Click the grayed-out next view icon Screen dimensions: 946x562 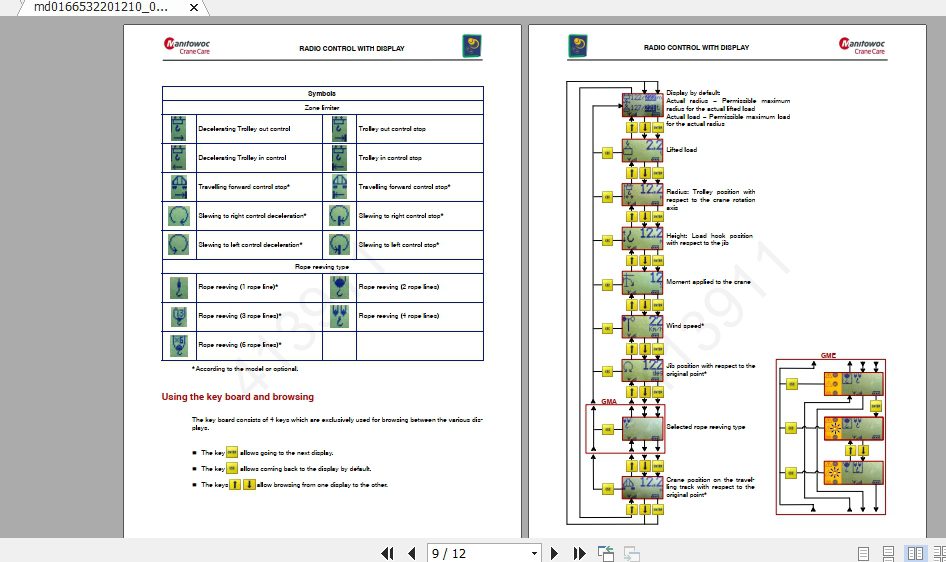(632, 553)
